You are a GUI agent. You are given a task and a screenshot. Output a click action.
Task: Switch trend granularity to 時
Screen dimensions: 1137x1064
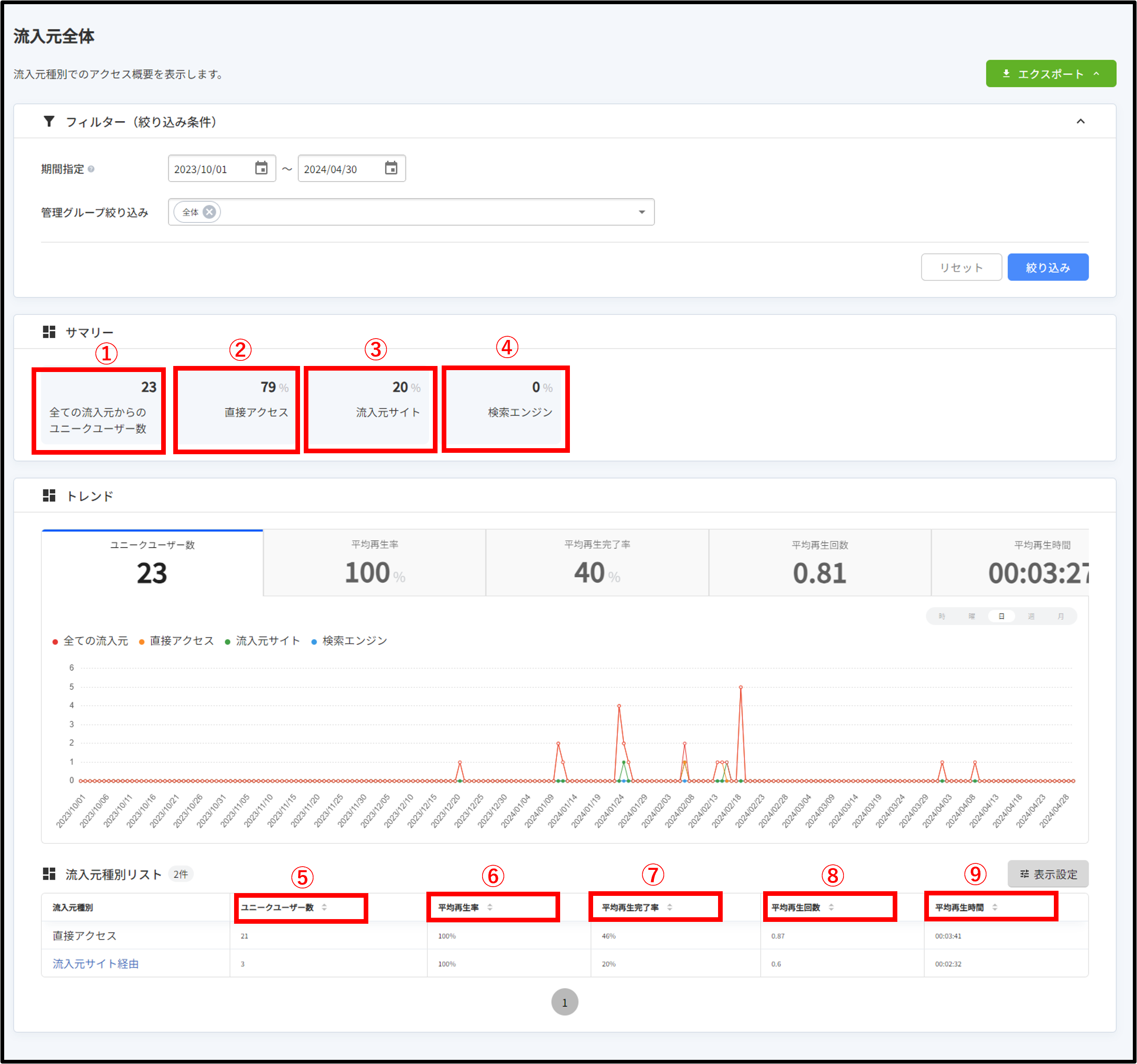pos(941,616)
